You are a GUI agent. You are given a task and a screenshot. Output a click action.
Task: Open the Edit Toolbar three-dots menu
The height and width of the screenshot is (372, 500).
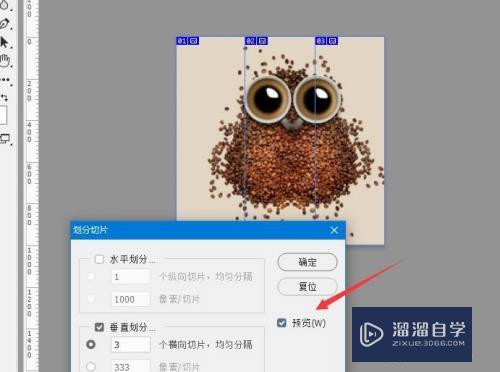(x=5, y=80)
